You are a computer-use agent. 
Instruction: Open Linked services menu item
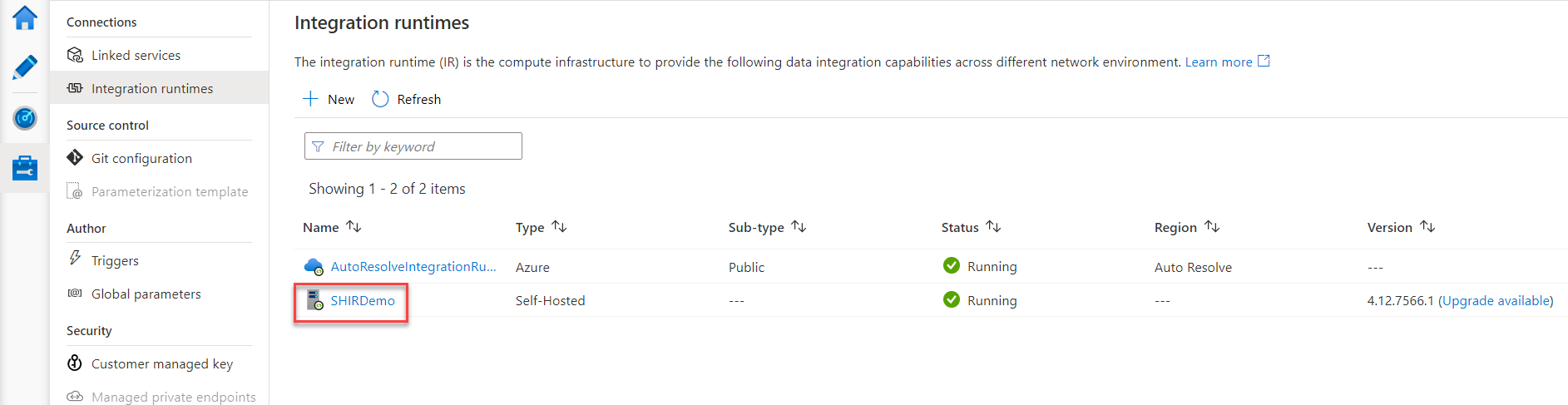pos(136,55)
